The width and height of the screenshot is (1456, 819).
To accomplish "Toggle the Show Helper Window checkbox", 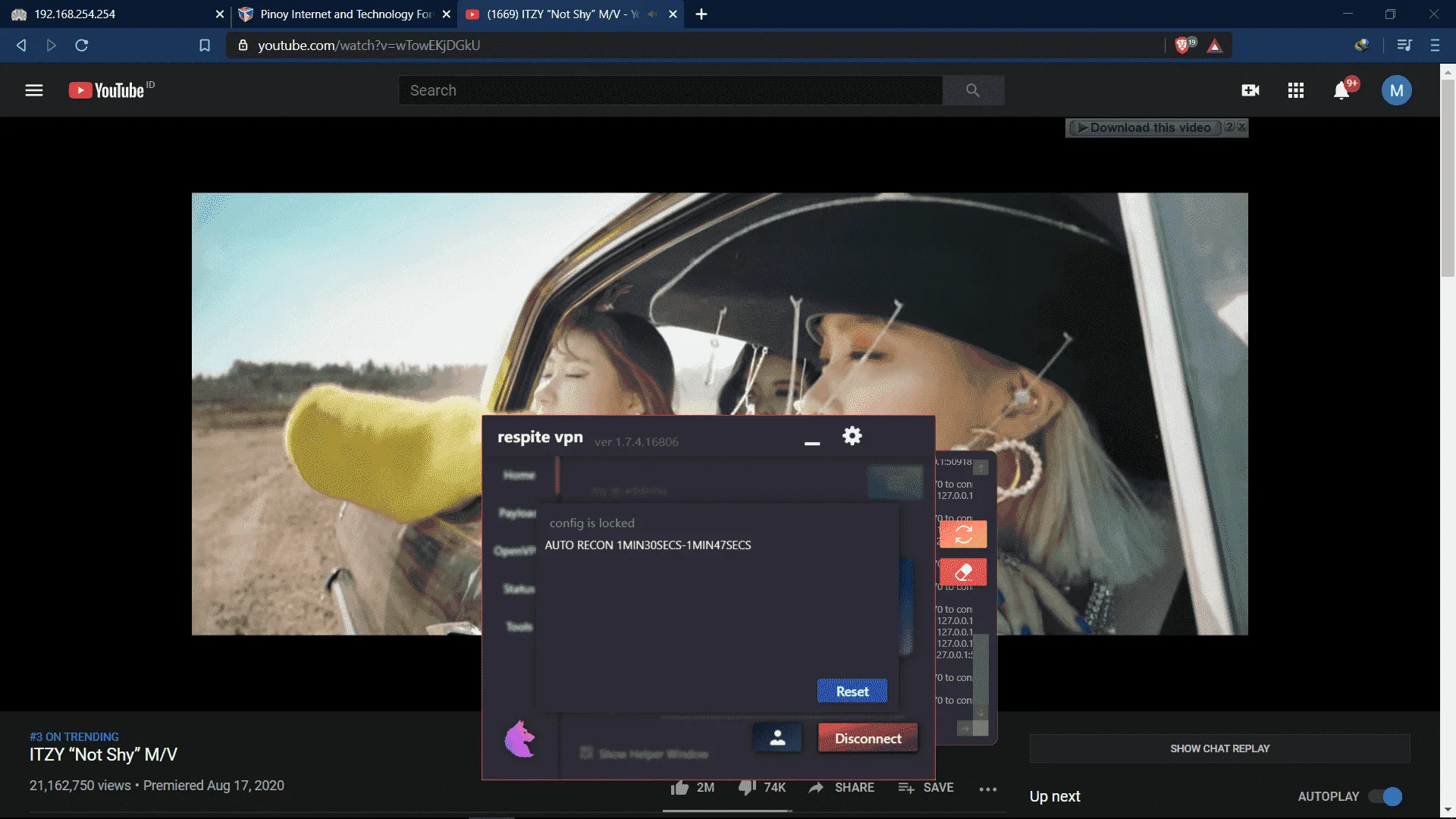I will 586,752.
